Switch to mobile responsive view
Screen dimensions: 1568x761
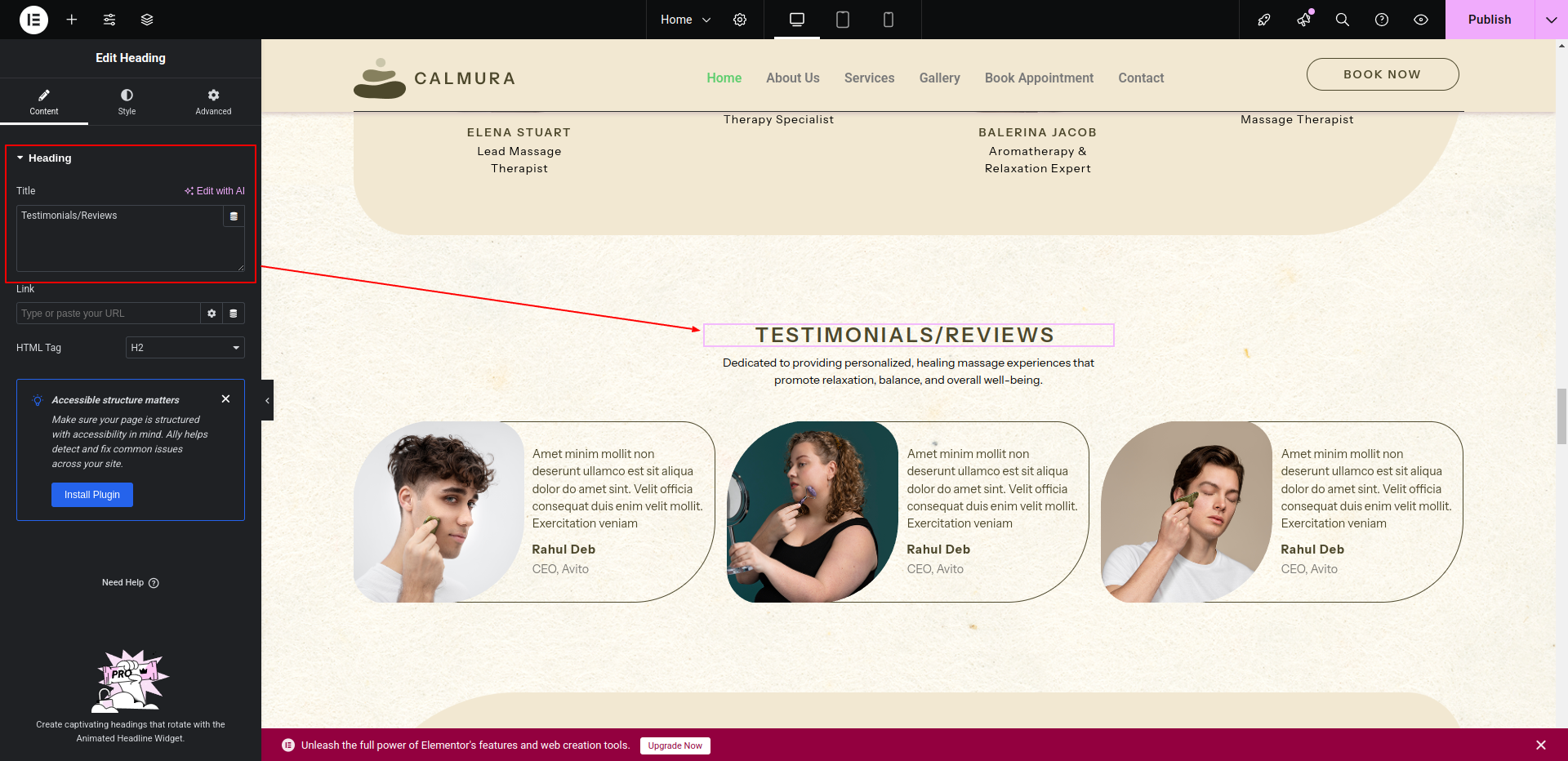click(889, 20)
